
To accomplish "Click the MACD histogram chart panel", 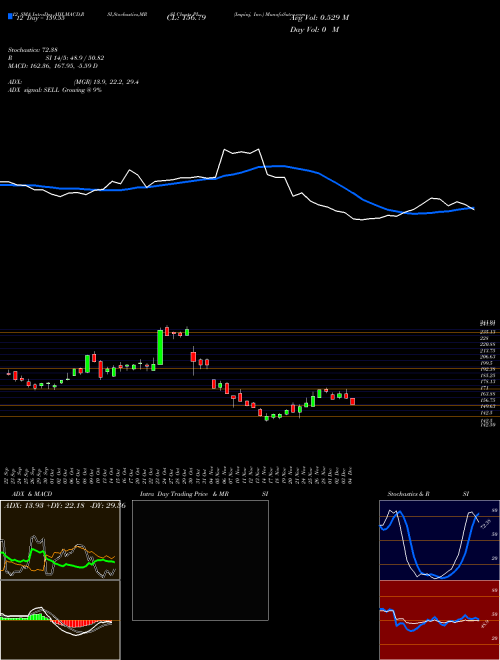I will pos(60,620).
